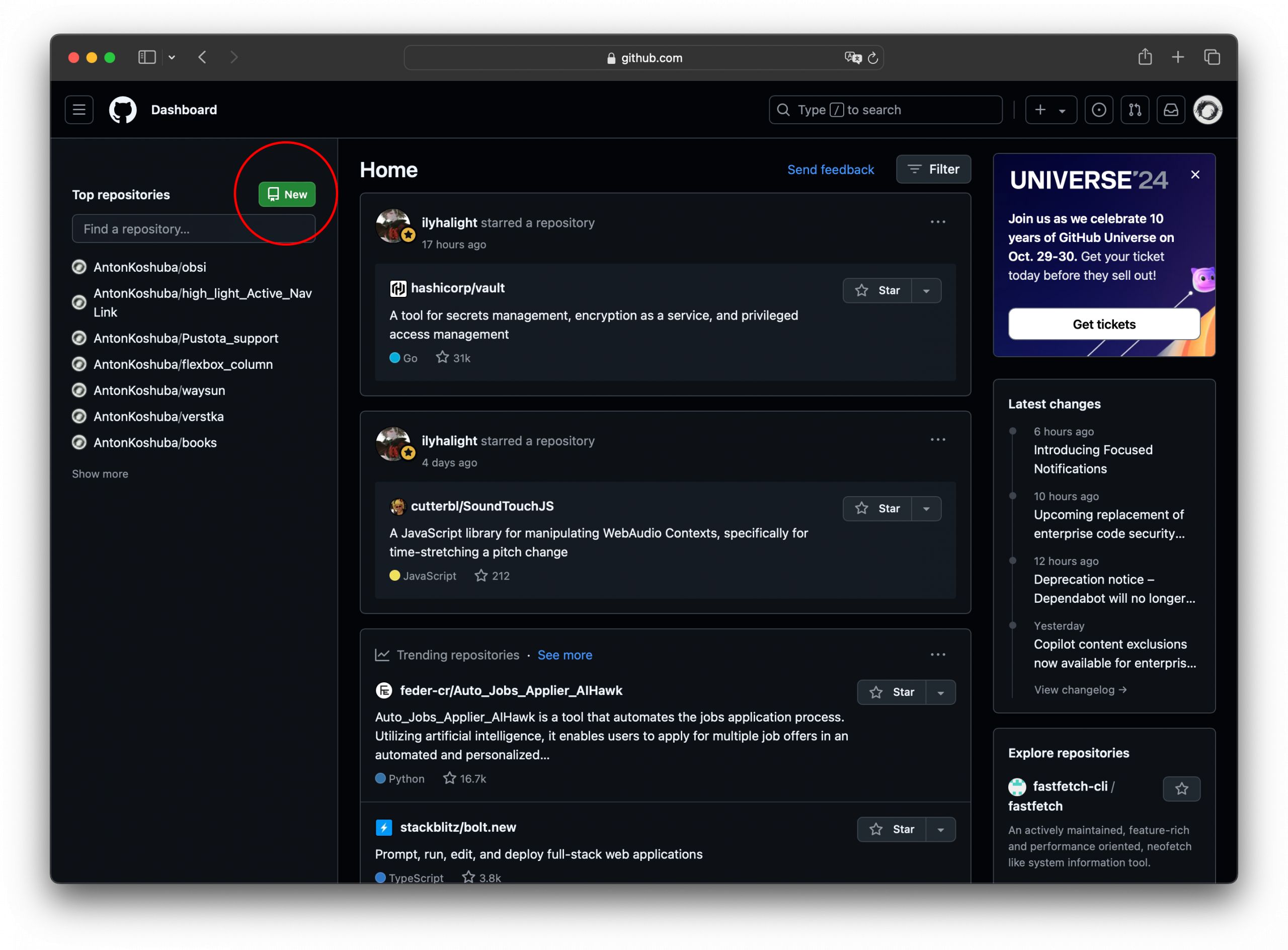The height and width of the screenshot is (950, 1288).
Task: Open AntonKoshuba/obsi repository
Action: pyautogui.click(x=149, y=267)
